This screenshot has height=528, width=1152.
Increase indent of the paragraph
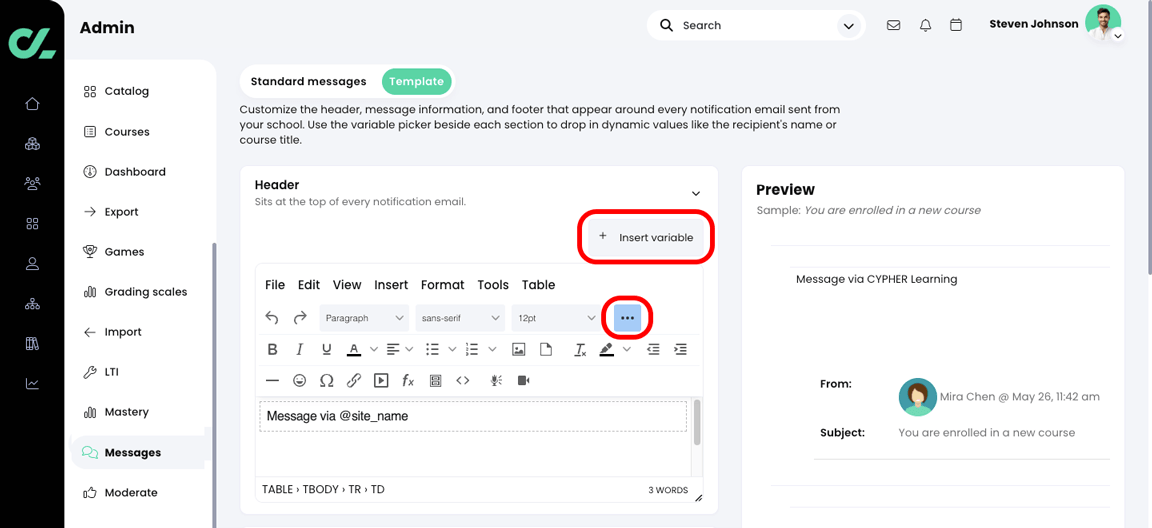click(680, 350)
